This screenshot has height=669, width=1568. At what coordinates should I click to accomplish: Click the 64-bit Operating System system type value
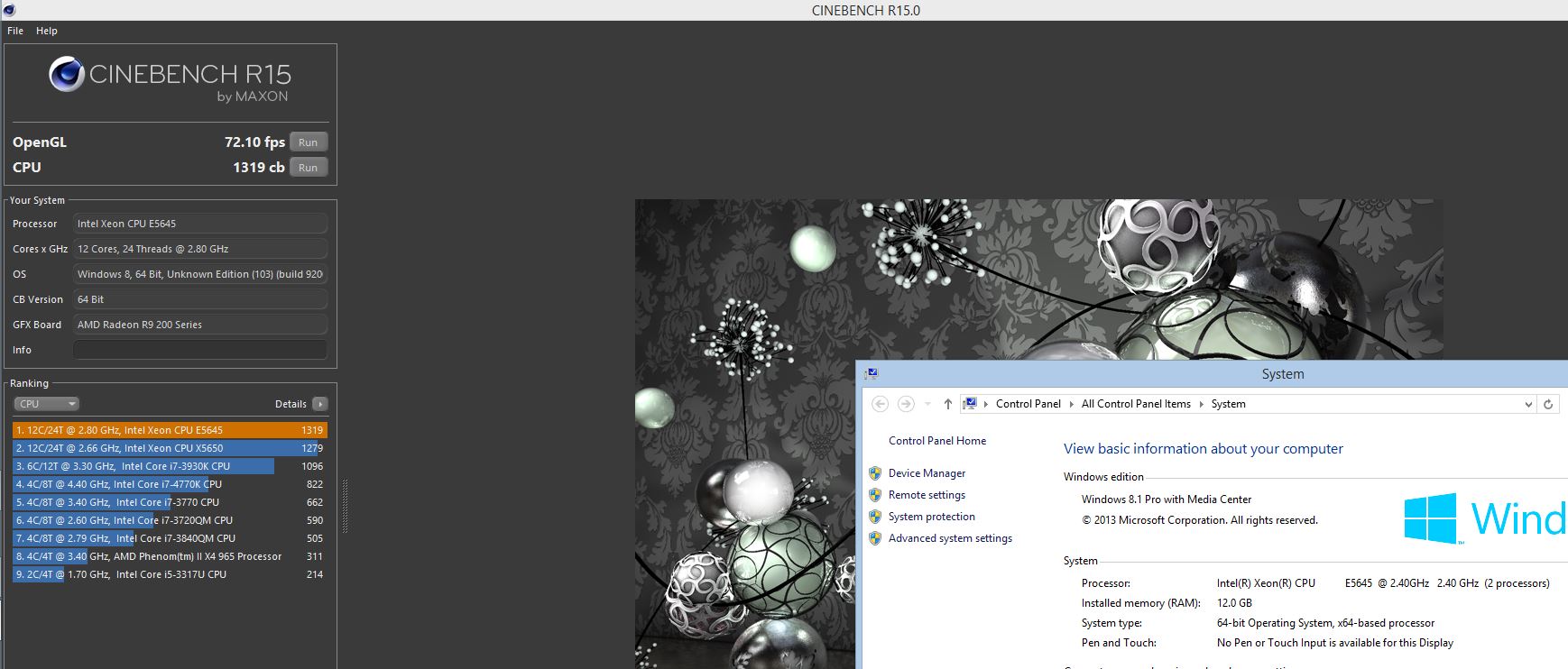click(x=1325, y=623)
